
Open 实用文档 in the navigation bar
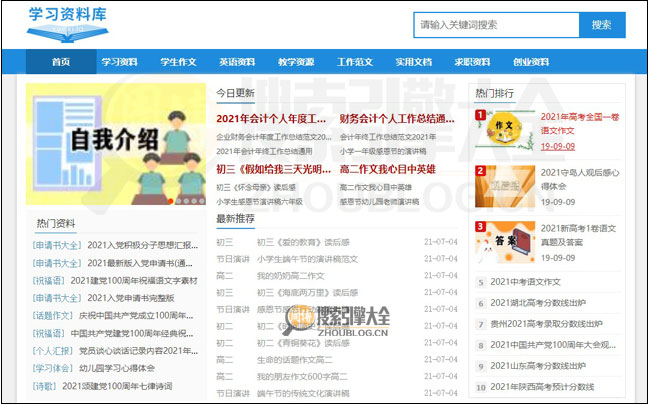pos(413,62)
